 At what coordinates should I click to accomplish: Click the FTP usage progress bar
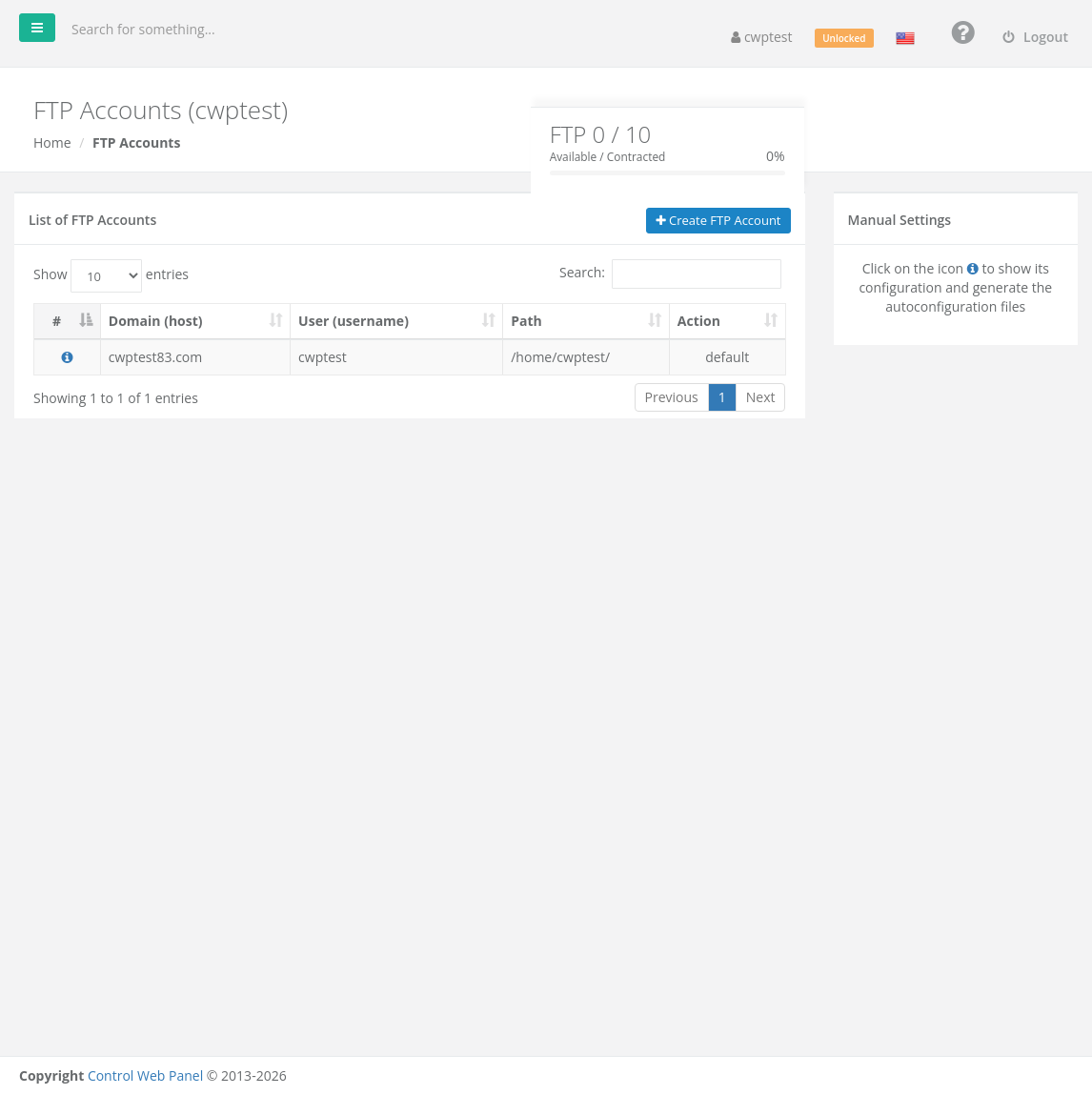tap(667, 173)
